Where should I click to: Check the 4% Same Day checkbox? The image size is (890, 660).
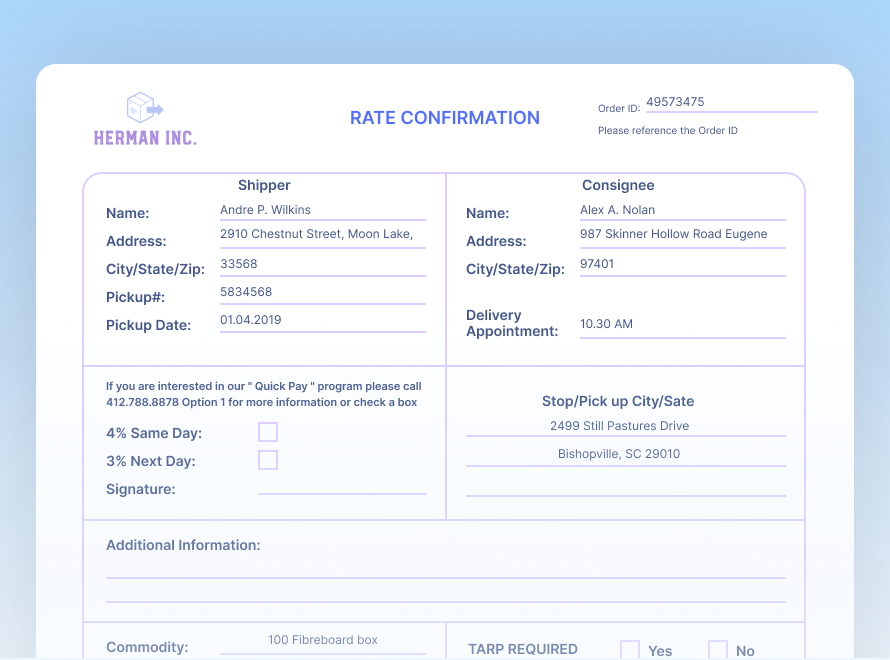point(268,432)
